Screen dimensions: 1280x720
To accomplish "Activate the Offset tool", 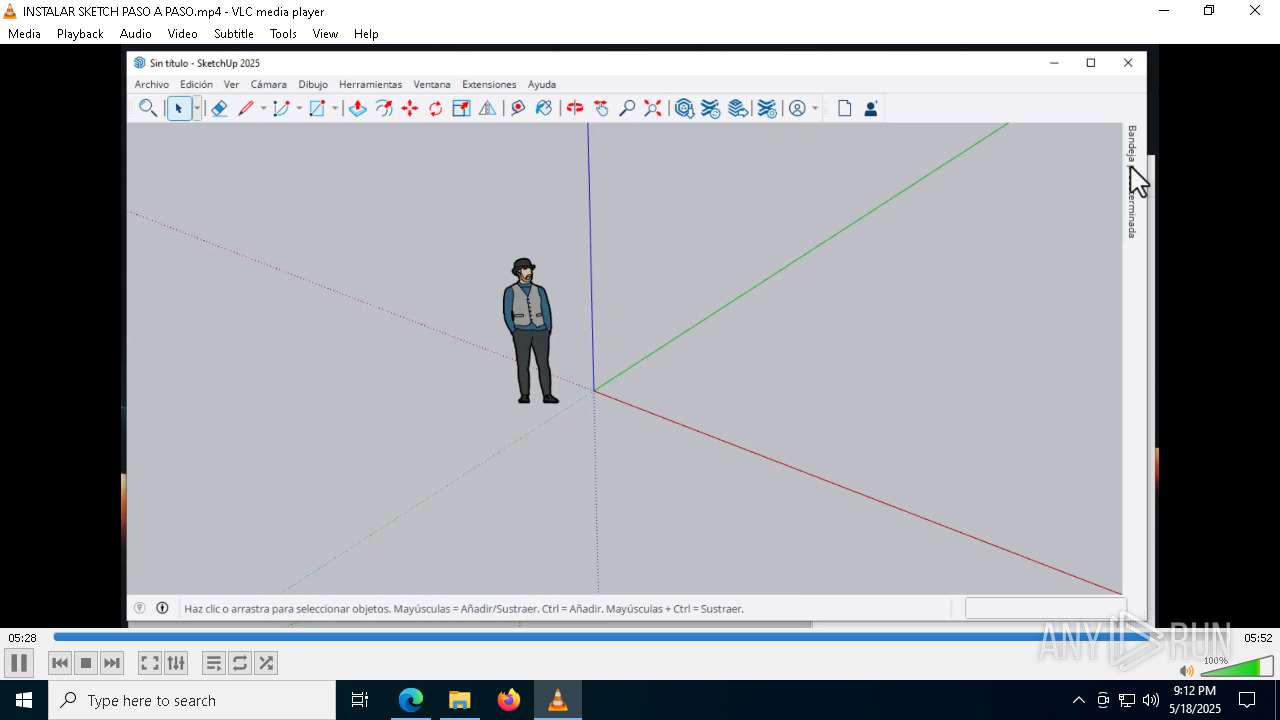I will pyautogui.click(x=384, y=108).
